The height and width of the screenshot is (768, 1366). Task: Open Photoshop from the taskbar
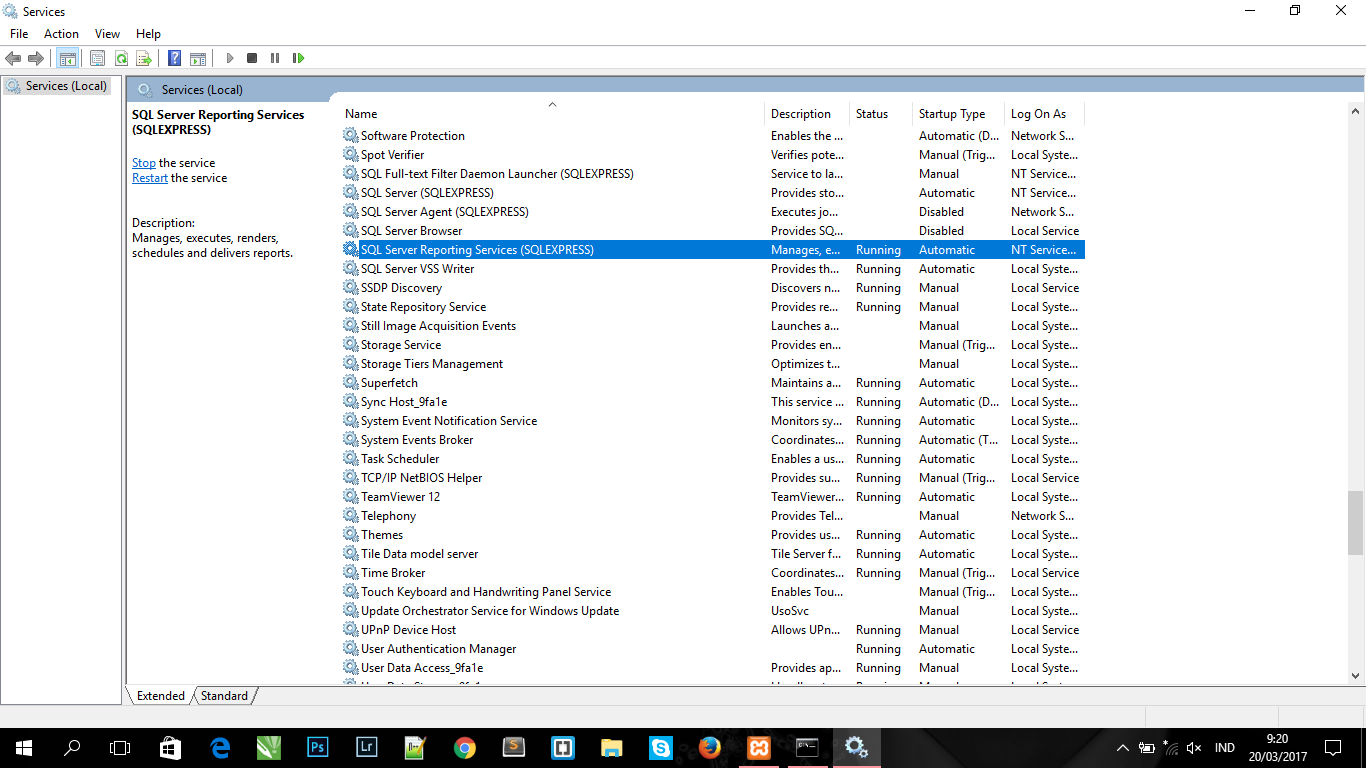[317, 747]
